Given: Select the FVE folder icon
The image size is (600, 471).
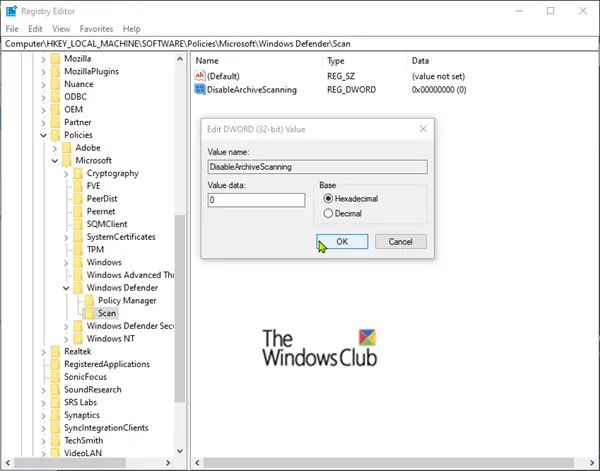Looking at the screenshot, I should coord(78,186).
